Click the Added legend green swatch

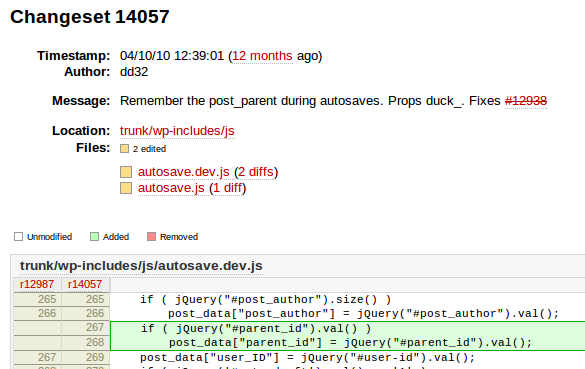(94, 237)
